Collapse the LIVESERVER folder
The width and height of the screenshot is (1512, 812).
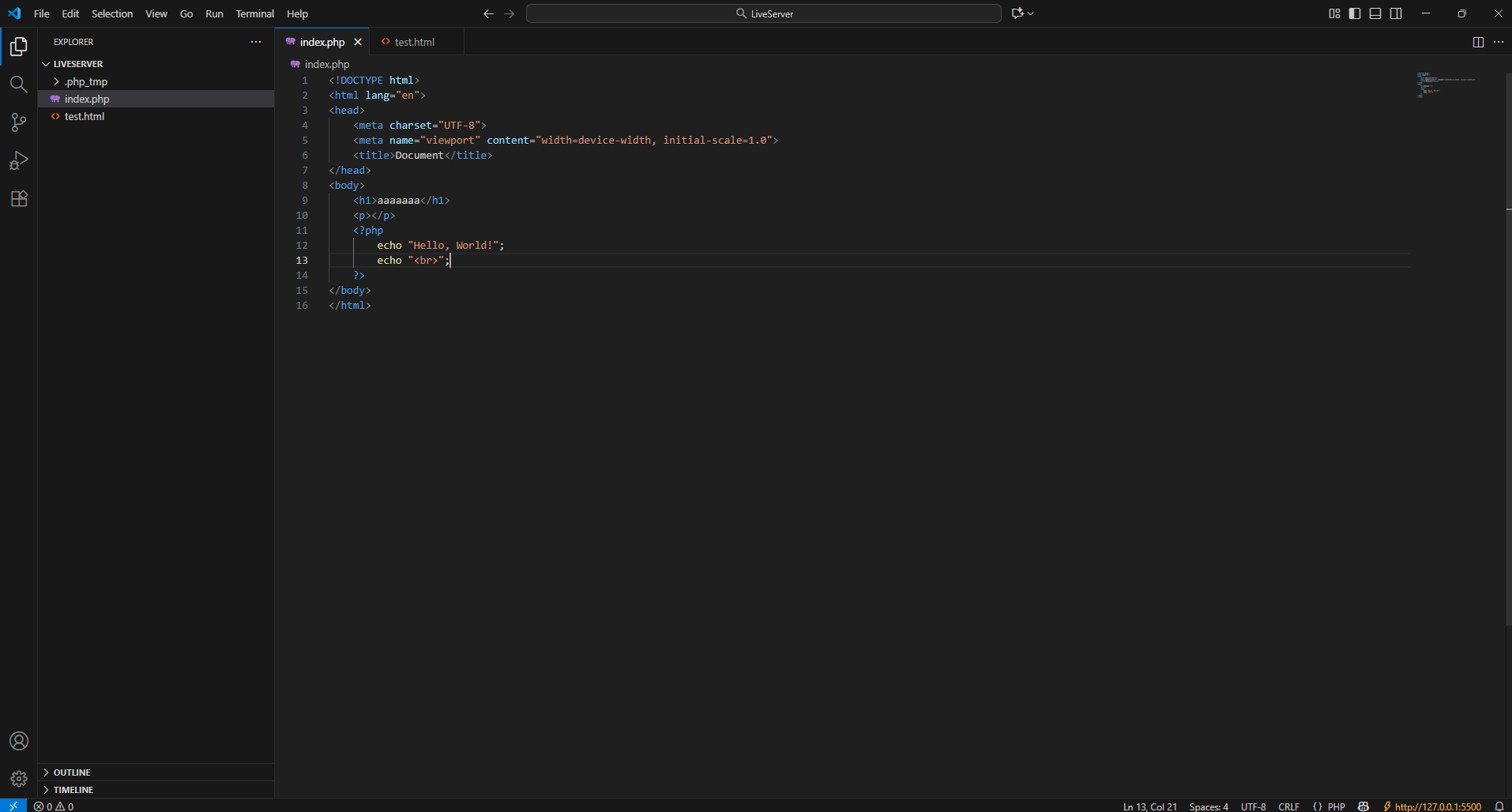[77, 63]
